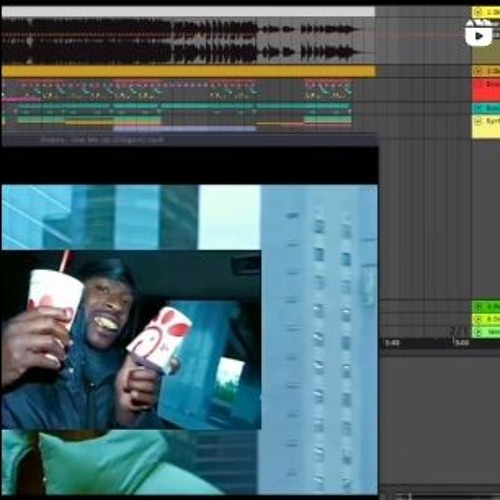Unfold the lime yellow-green track header
Image resolution: width=500 pixels, height=500 pixels.
478,319
